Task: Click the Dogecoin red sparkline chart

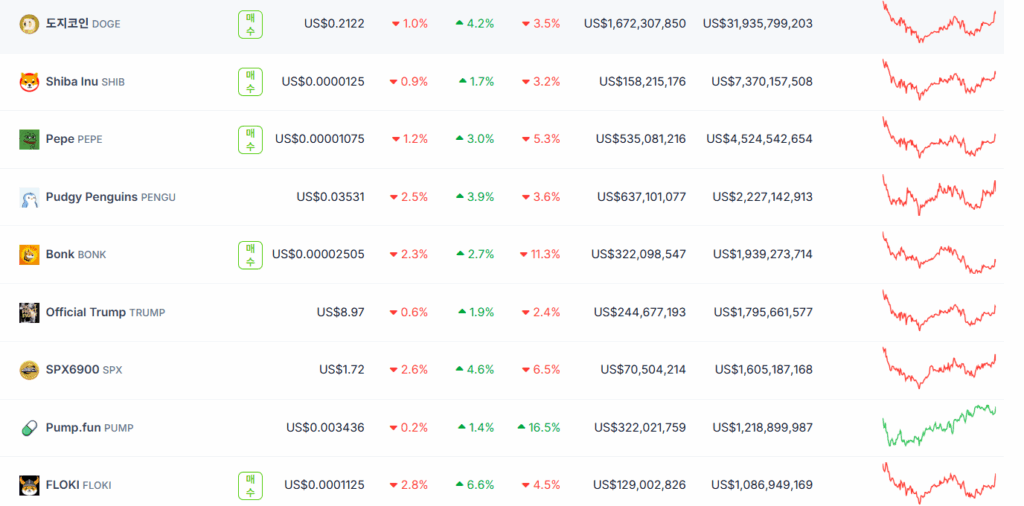Action: pos(940,22)
